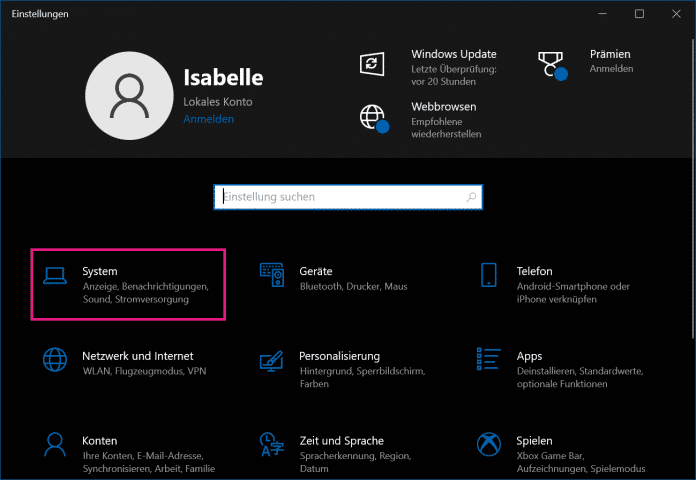Click the Prämien Anmelden label
The image size is (696, 480).
610,69
